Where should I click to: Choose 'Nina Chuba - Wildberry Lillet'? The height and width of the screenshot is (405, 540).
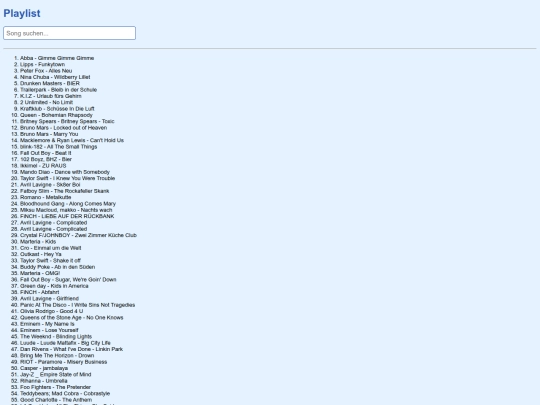[55, 77]
